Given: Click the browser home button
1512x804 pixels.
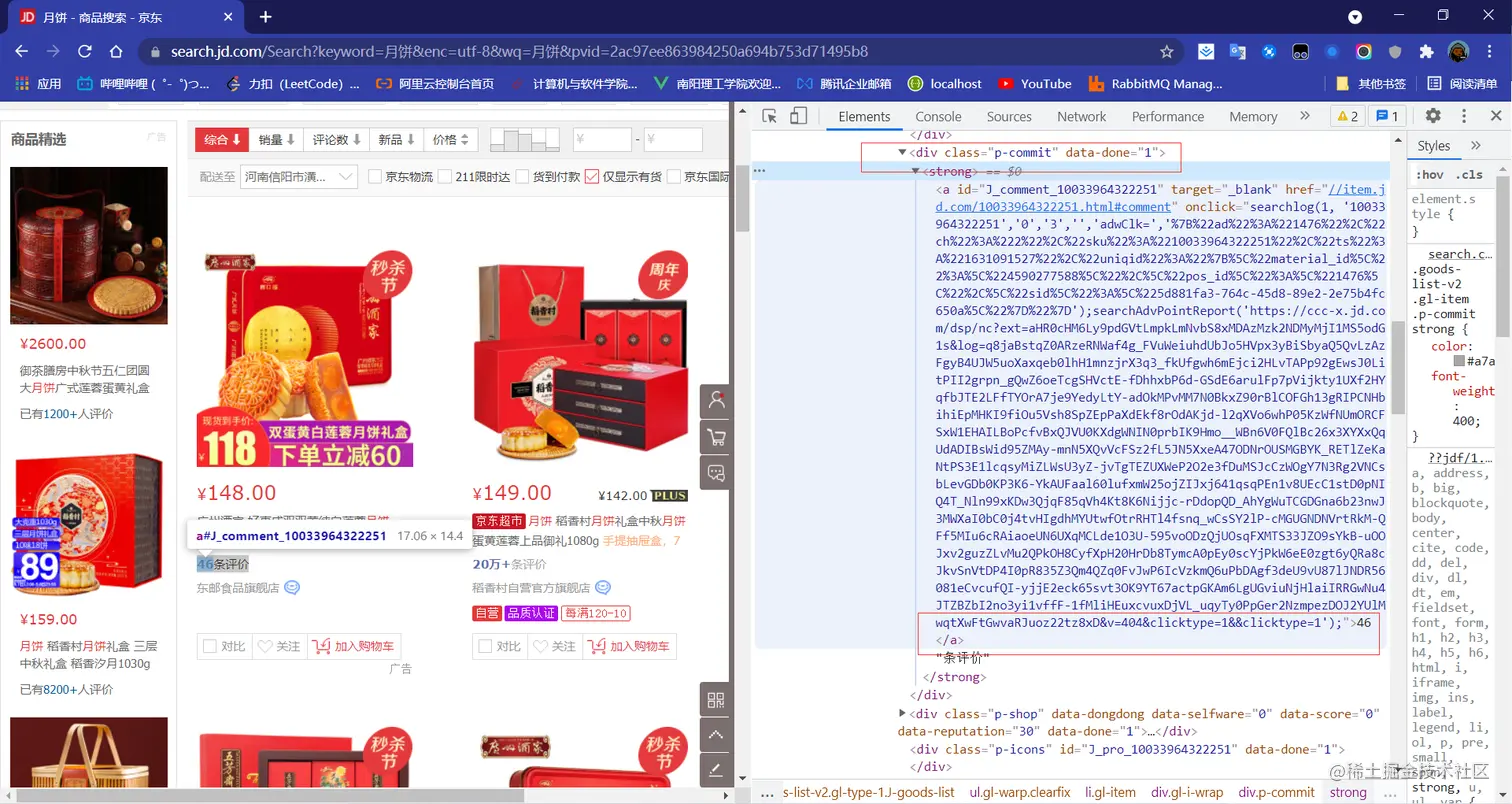Looking at the screenshot, I should click(x=116, y=51).
